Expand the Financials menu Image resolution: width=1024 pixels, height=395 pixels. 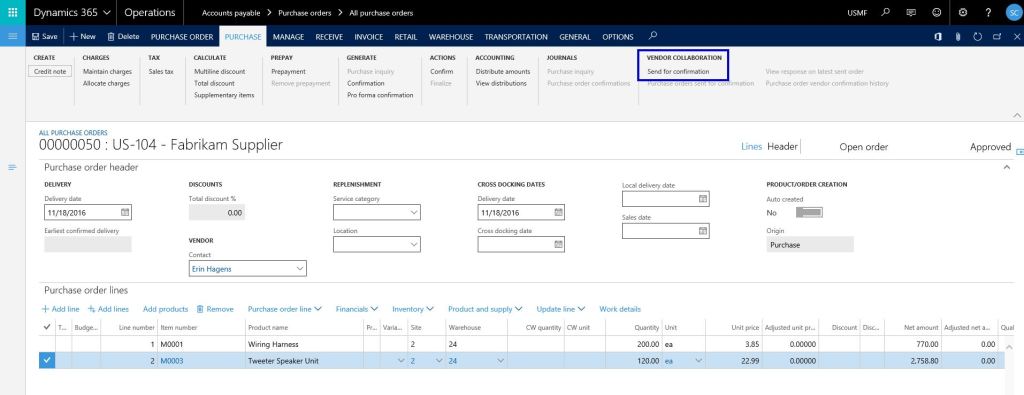pyautogui.click(x=357, y=309)
